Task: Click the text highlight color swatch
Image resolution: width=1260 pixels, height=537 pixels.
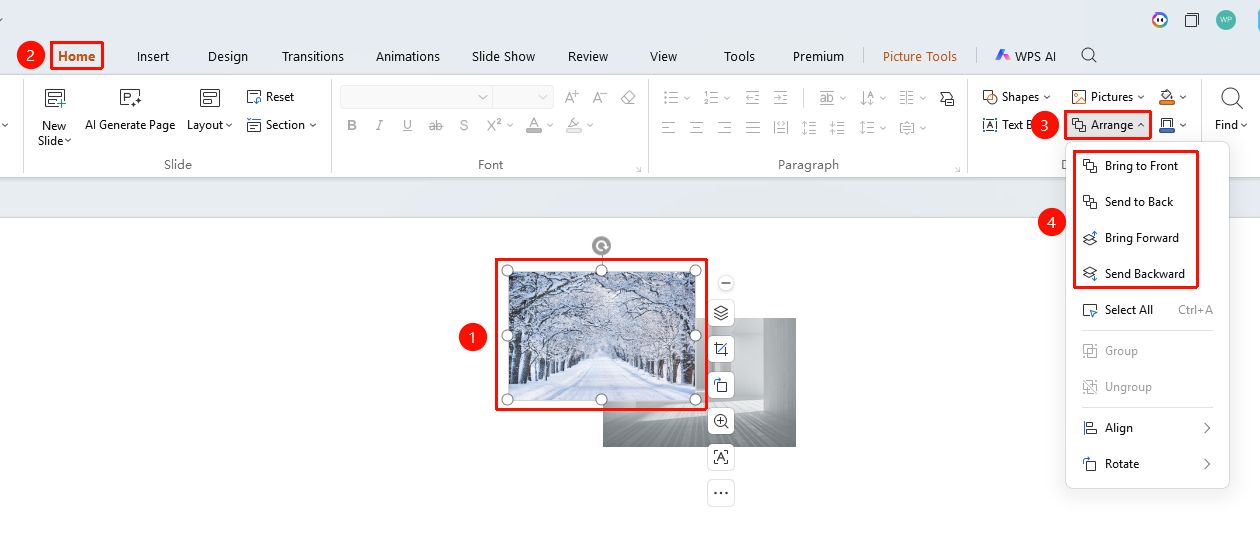Action: 573,125
